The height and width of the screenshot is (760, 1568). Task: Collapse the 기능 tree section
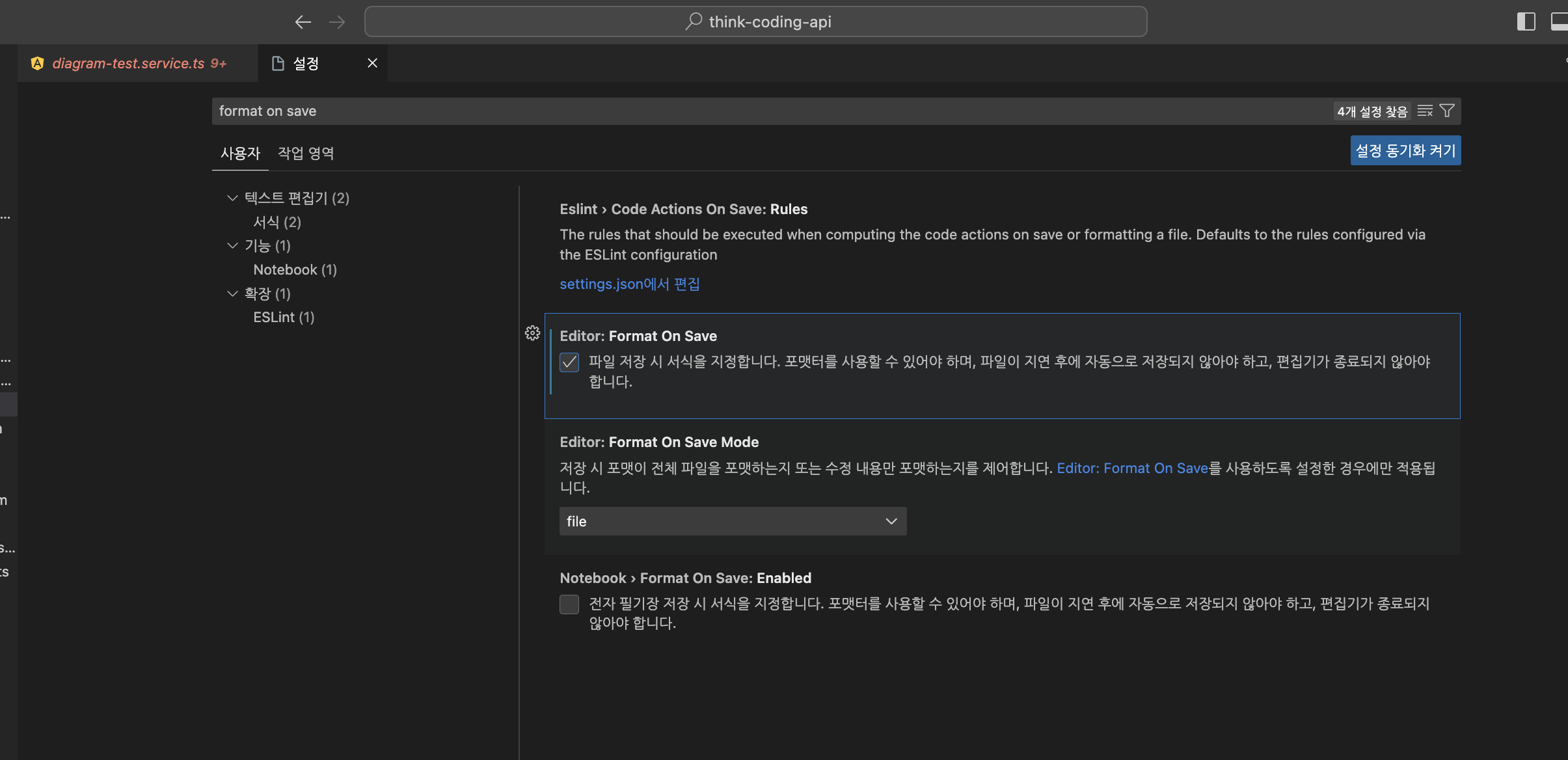[232, 246]
